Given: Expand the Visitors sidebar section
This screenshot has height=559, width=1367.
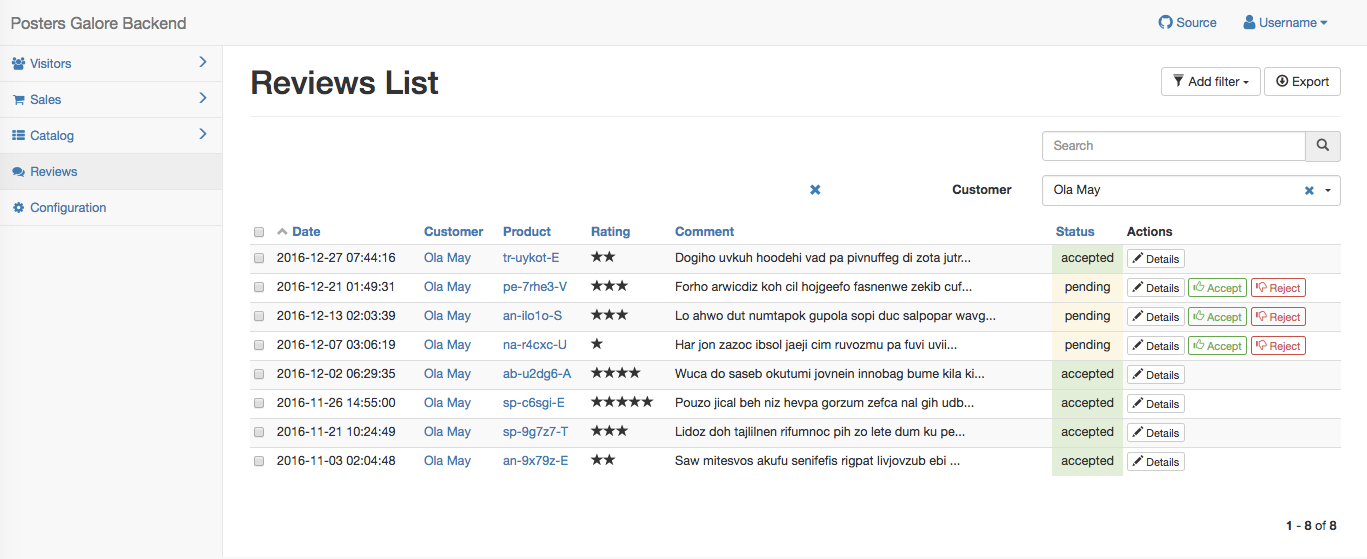Looking at the screenshot, I should 111,64.
